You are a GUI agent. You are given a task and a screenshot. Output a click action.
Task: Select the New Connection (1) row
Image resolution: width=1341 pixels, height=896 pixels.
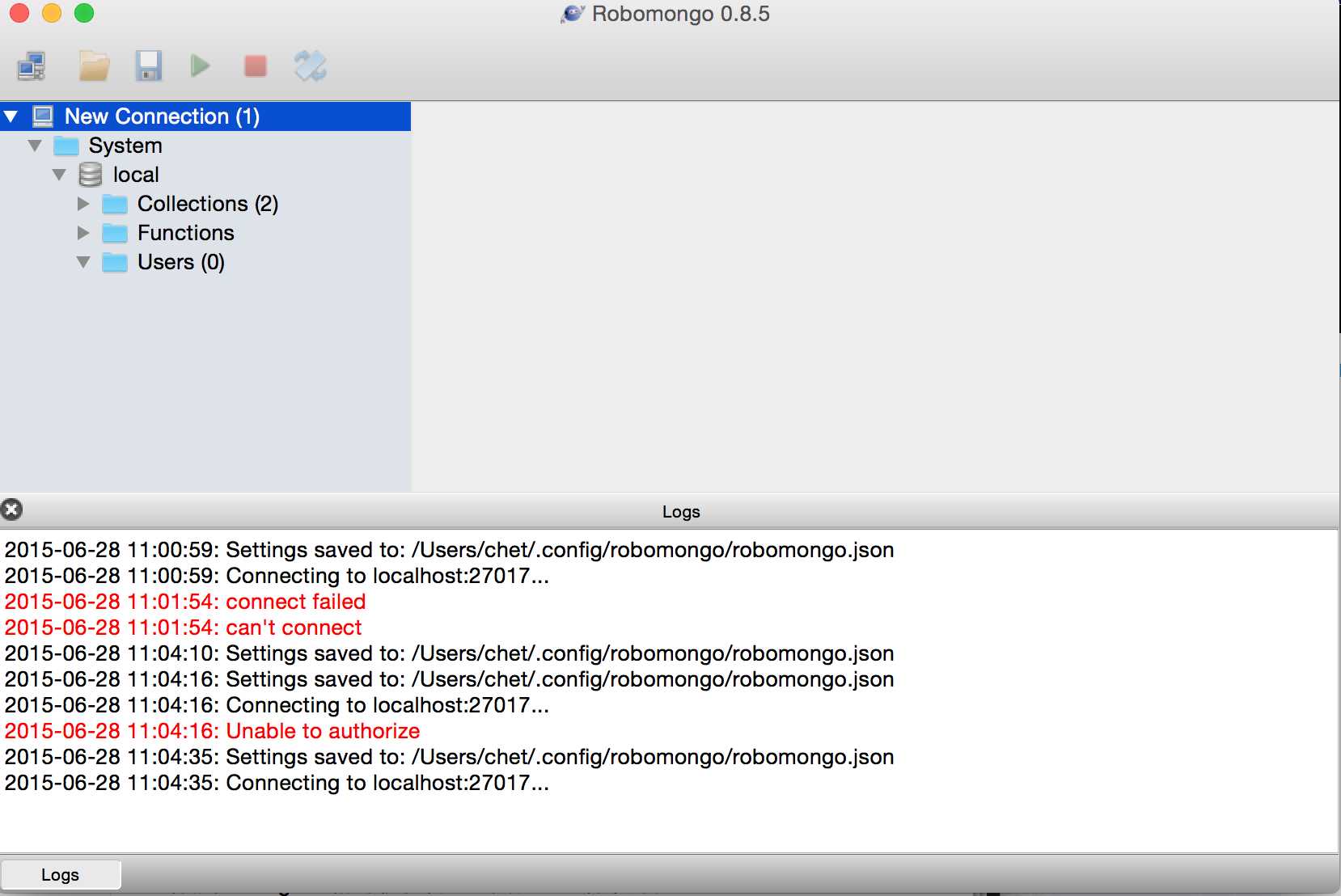point(205,116)
